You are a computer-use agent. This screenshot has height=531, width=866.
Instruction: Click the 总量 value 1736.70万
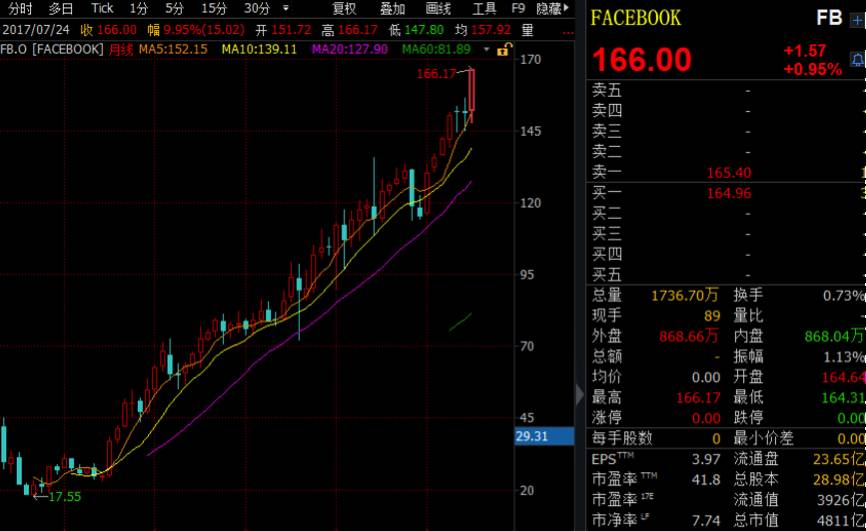[x=685, y=296]
